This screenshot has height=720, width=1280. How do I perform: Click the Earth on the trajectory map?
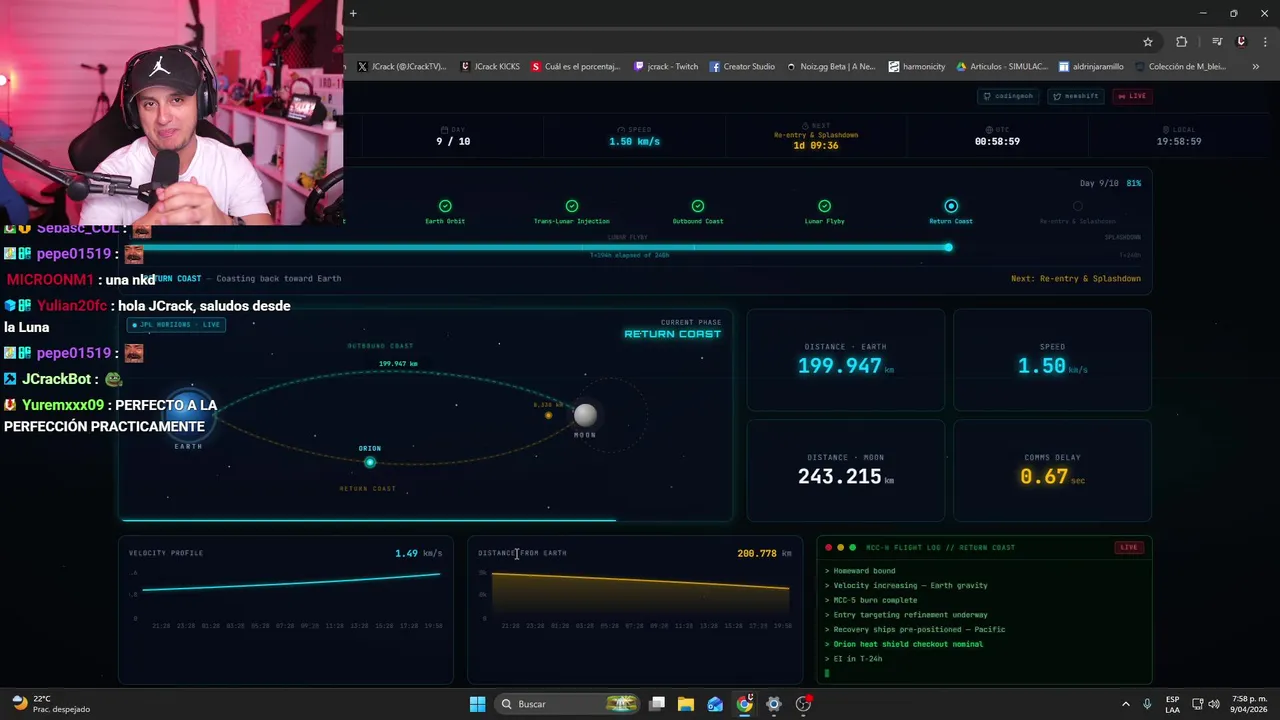(190, 414)
